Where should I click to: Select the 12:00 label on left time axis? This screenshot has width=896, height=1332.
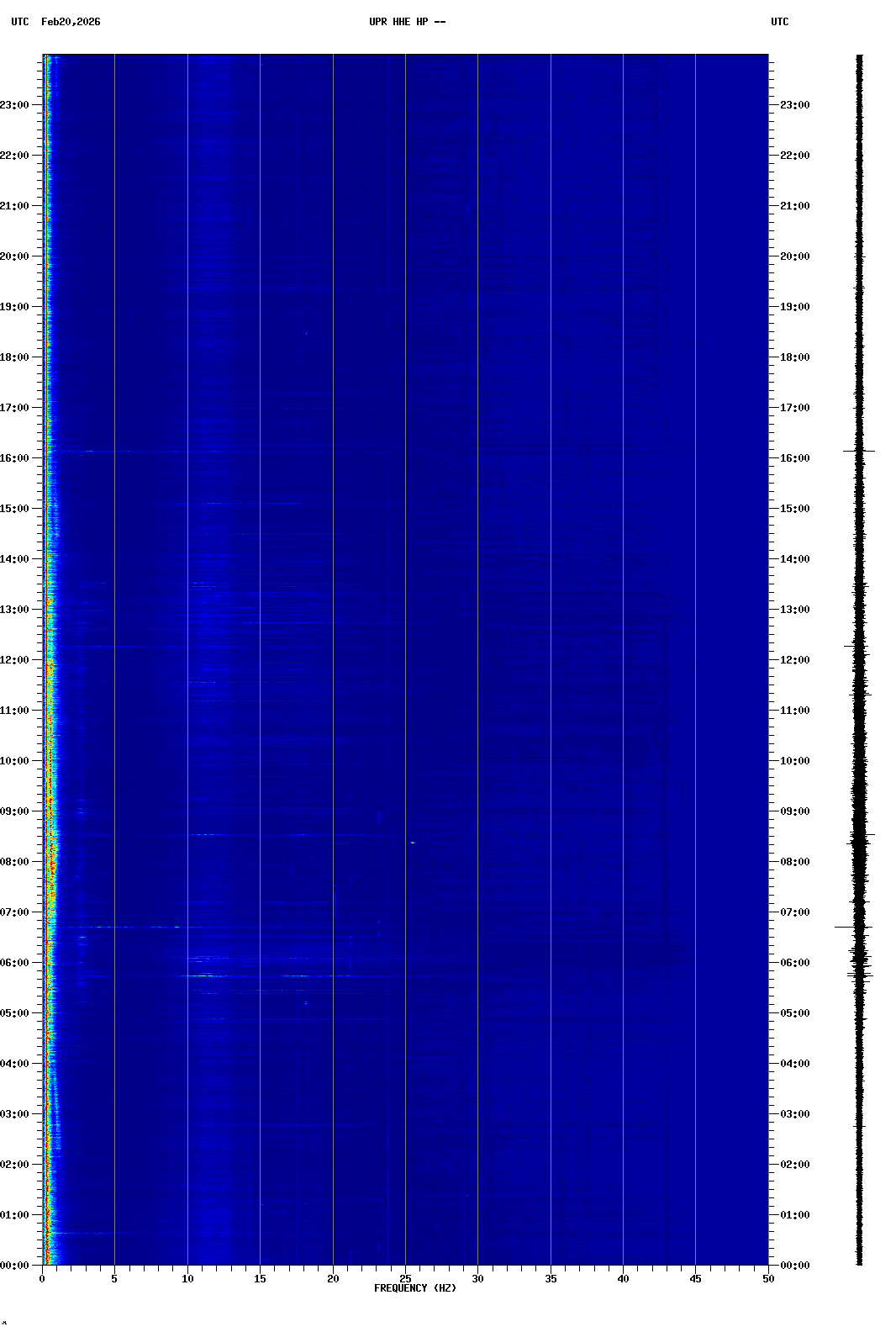tap(15, 660)
